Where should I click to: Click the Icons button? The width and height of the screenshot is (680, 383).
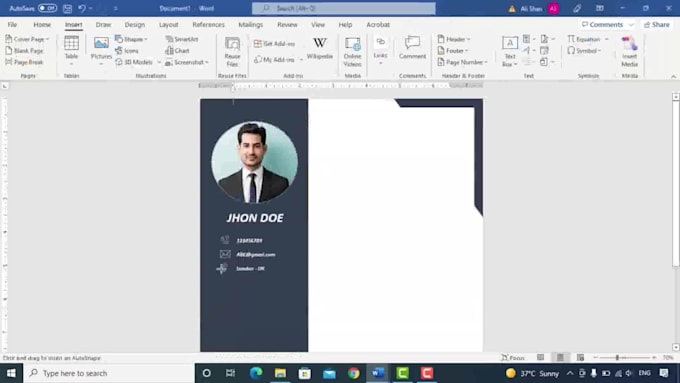click(x=127, y=51)
